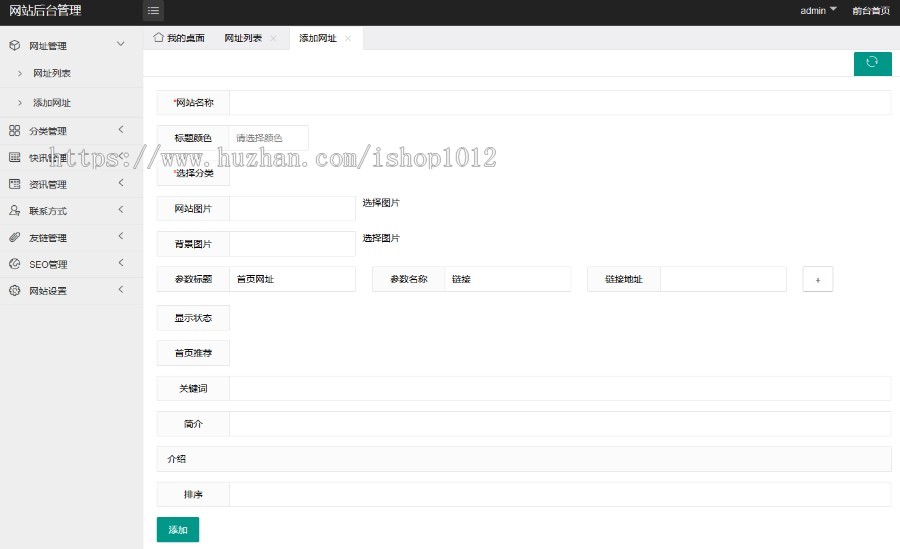The width and height of the screenshot is (900, 549).
Task: Expand the 分类管理 menu chevron
Action: coord(121,129)
